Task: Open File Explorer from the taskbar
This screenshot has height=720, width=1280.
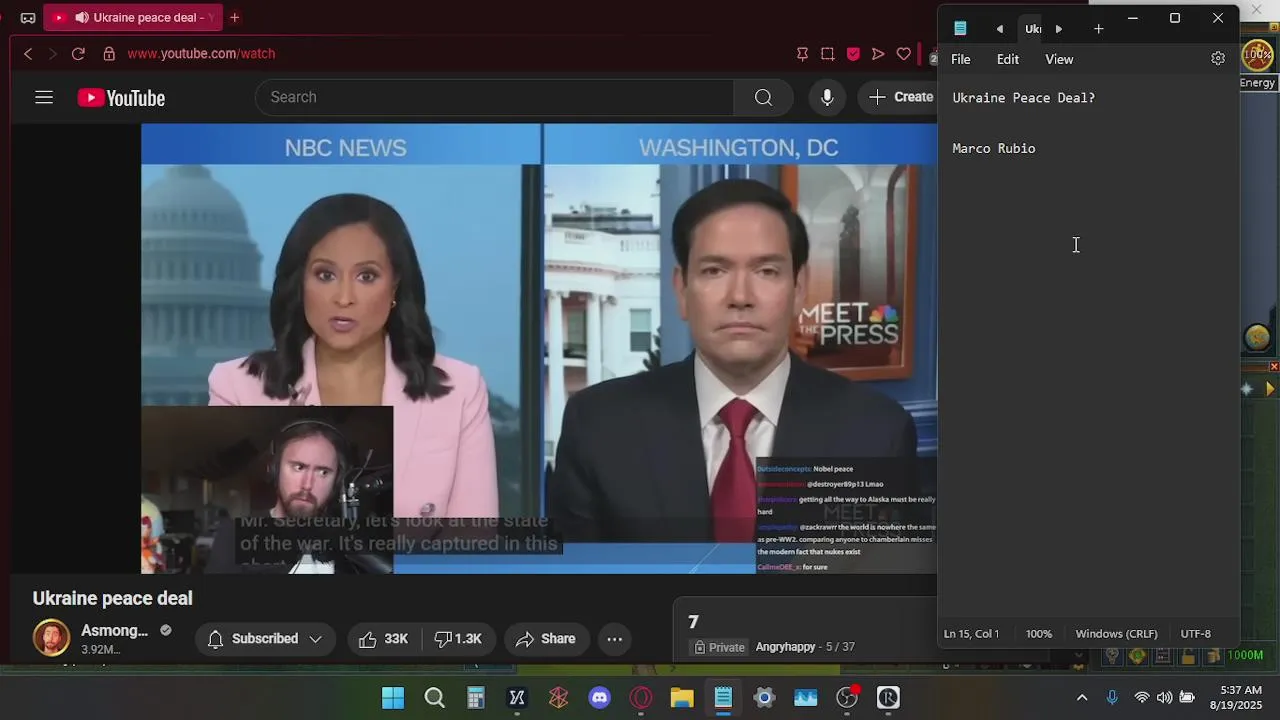Action: (682, 698)
